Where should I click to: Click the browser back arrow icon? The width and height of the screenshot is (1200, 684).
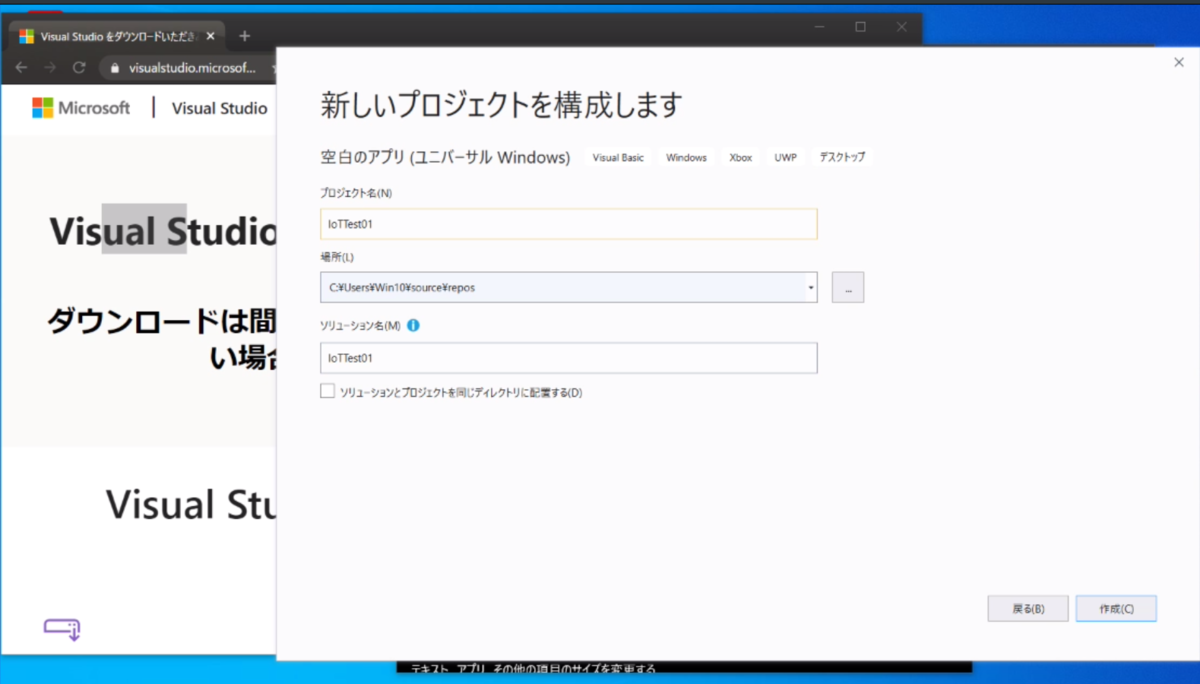pyautogui.click(x=21, y=67)
